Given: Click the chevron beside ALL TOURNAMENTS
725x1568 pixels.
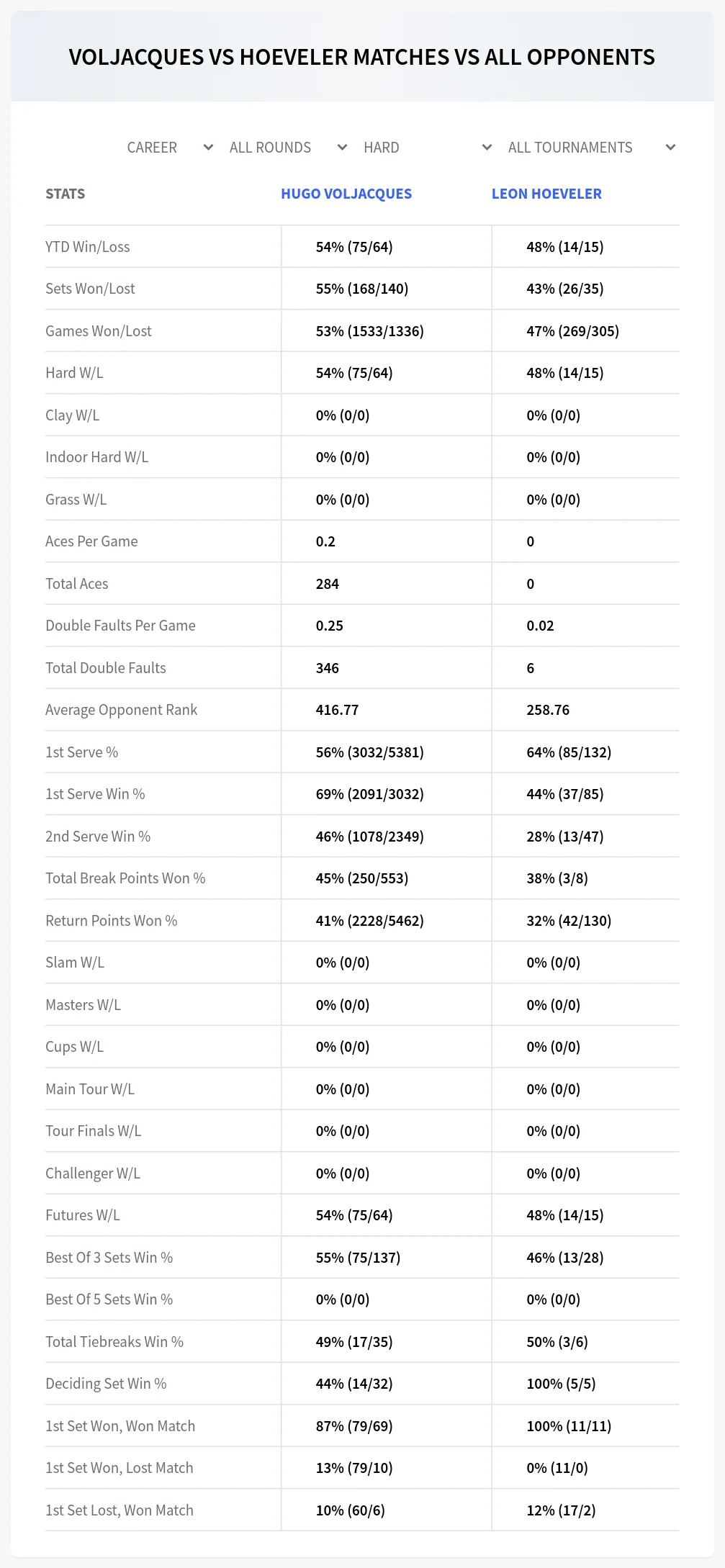Looking at the screenshot, I should pyautogui.click(x=670, y=148).
